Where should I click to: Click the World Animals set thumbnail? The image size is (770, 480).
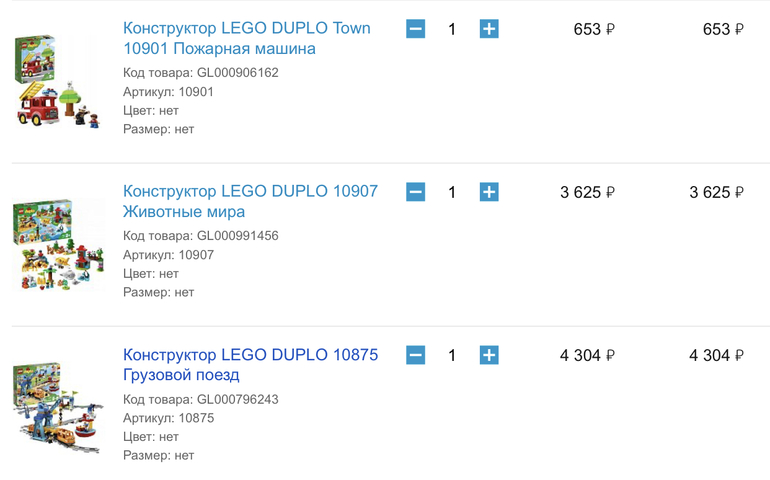point(58,244)
